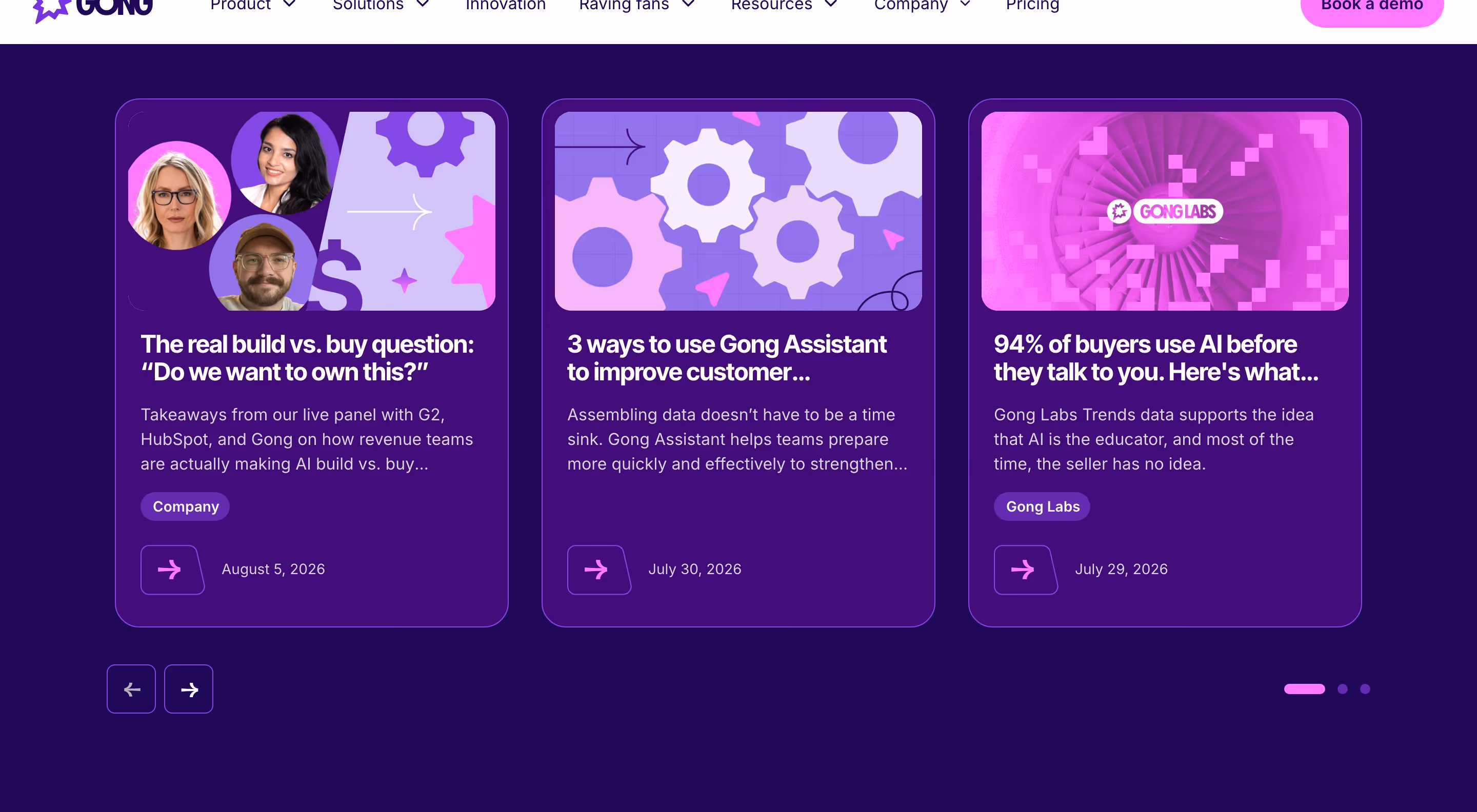Open article 'The real build vs. buy question'
This screenshot has height=812, width=1477.
[307, 358]
